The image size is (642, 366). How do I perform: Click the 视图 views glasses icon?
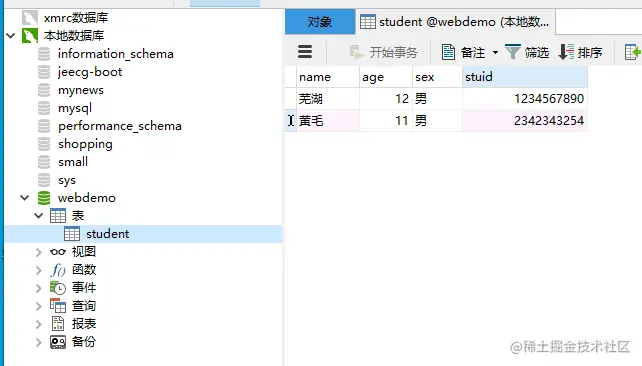tap(58, 252)
